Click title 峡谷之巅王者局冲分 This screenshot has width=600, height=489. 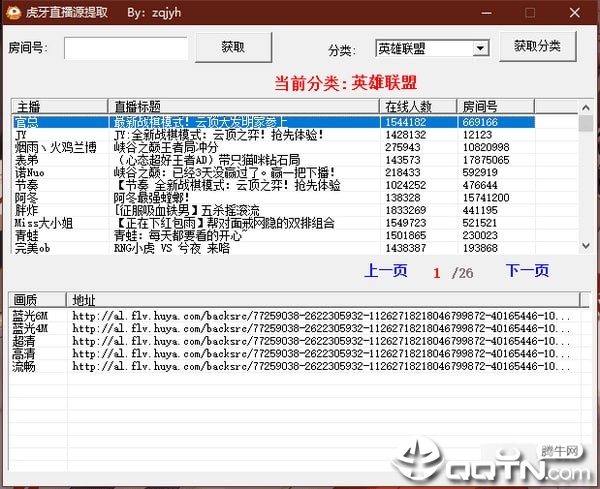pos(166,147)
